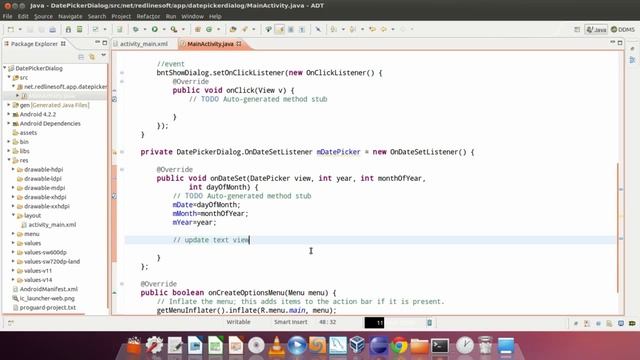The width and height of the screenshot is (640, 360).
Task: Toggle folding for the onClick method
Action: 122,82
